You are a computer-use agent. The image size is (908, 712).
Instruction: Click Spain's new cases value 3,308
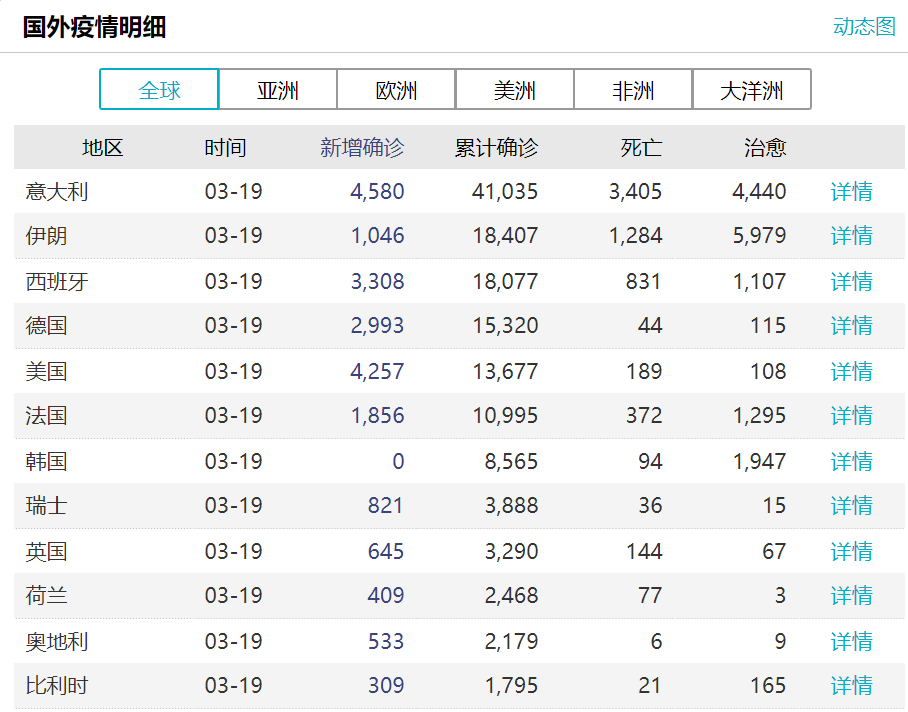(x=377, y=281)
